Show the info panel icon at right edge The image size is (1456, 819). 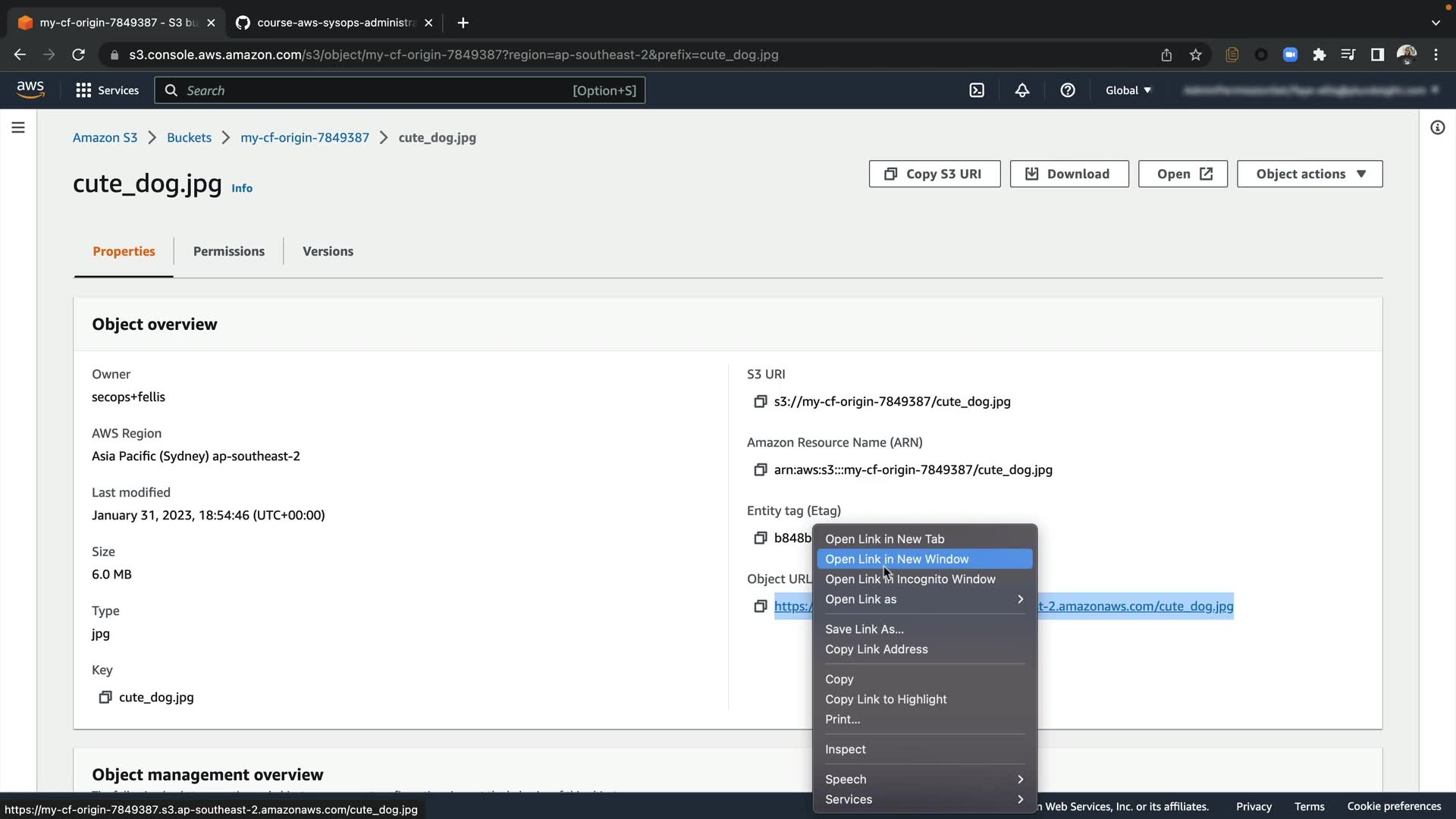pos(1437,127)
